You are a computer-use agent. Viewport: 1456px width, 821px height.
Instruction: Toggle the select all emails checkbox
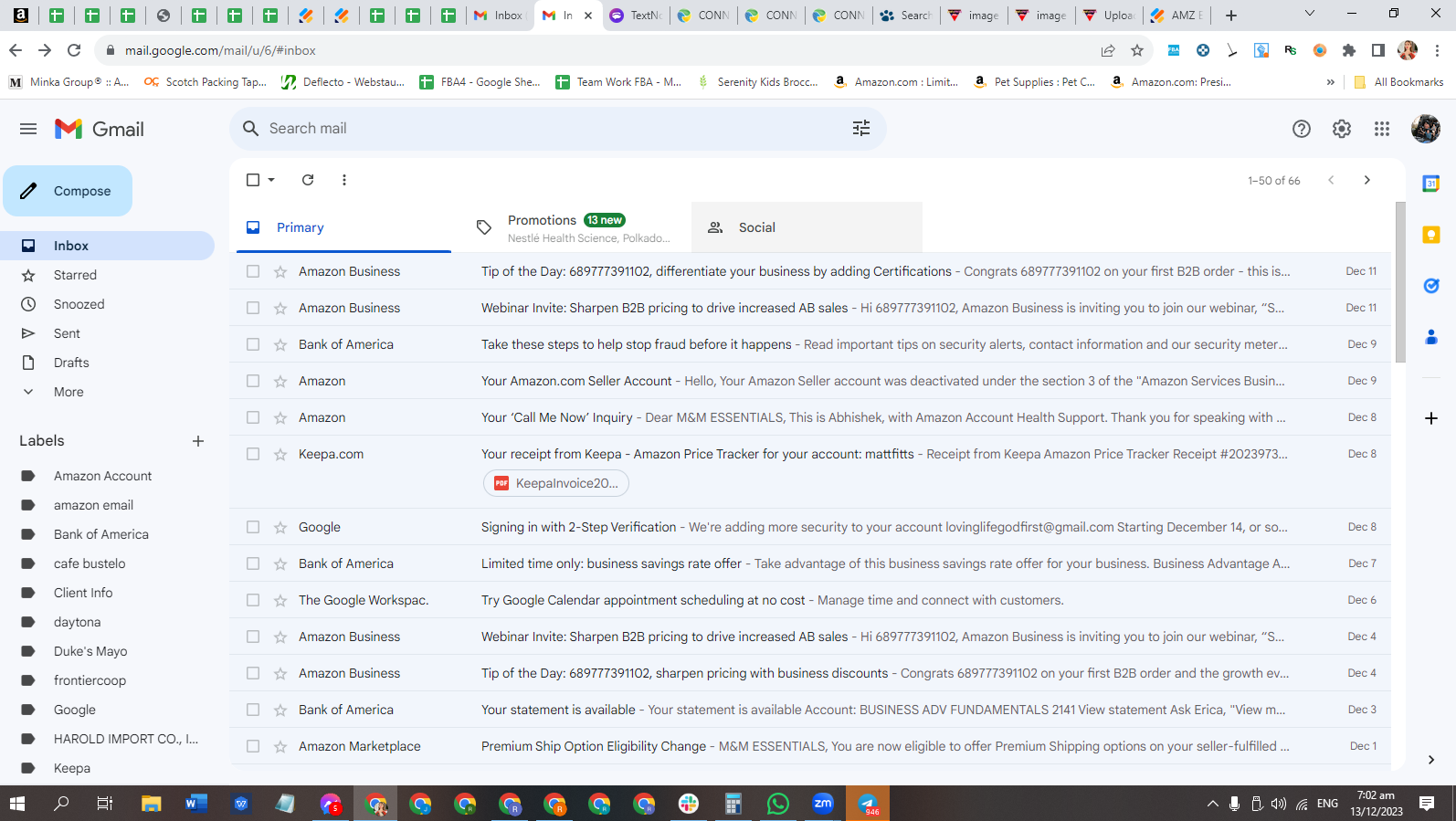point(253,180)
